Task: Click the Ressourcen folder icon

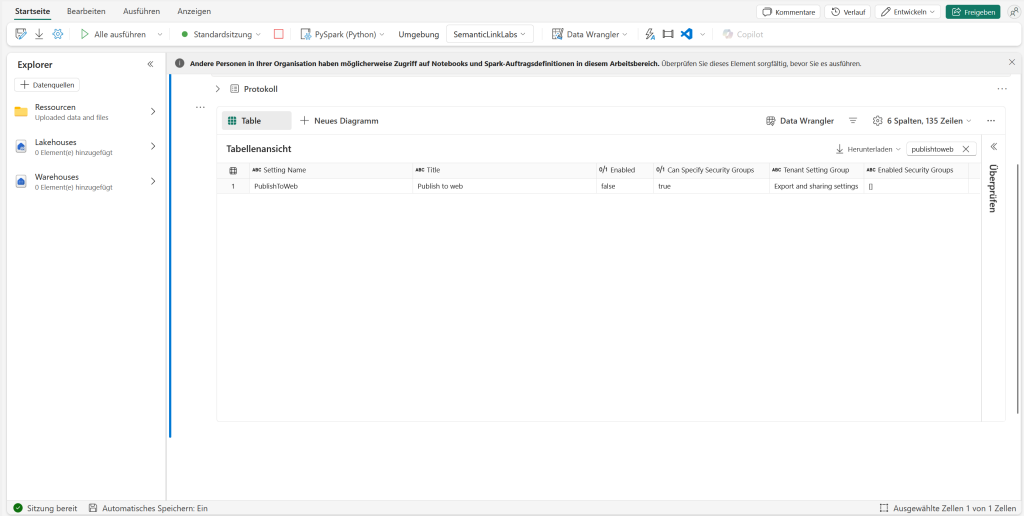Action: [21, 111]
